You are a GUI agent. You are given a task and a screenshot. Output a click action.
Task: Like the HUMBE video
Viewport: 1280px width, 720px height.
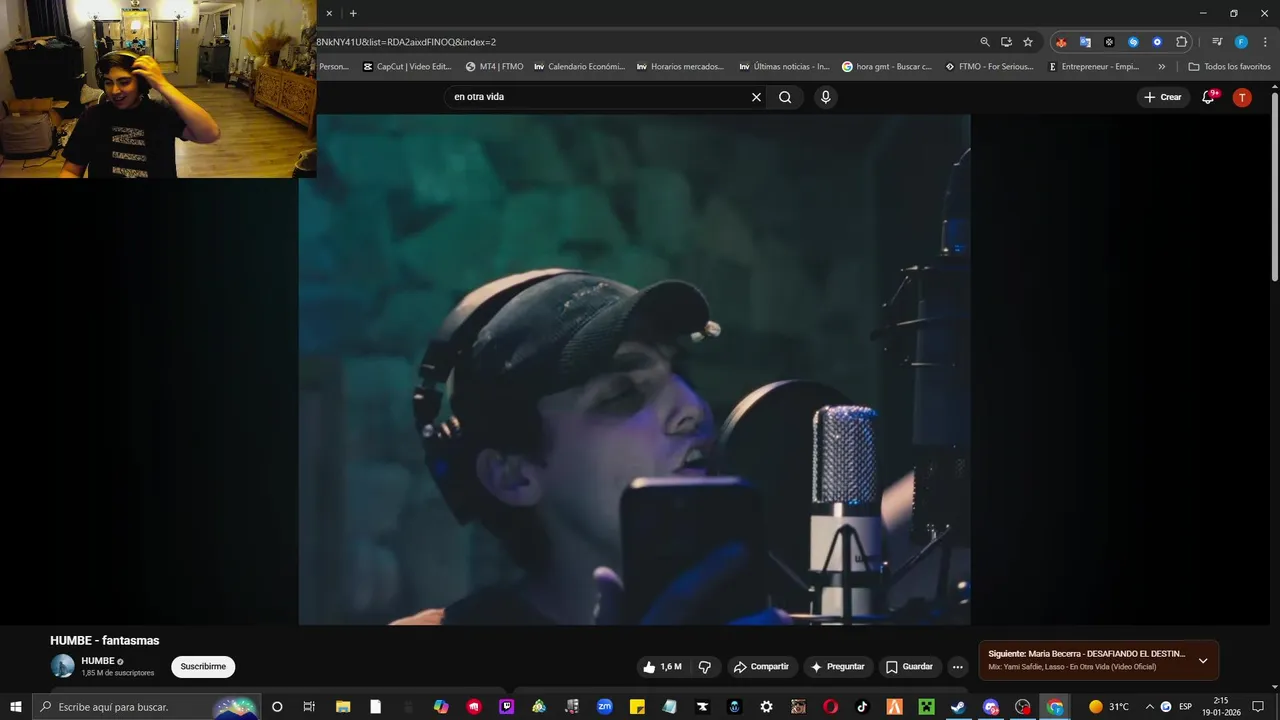point(662,667)
